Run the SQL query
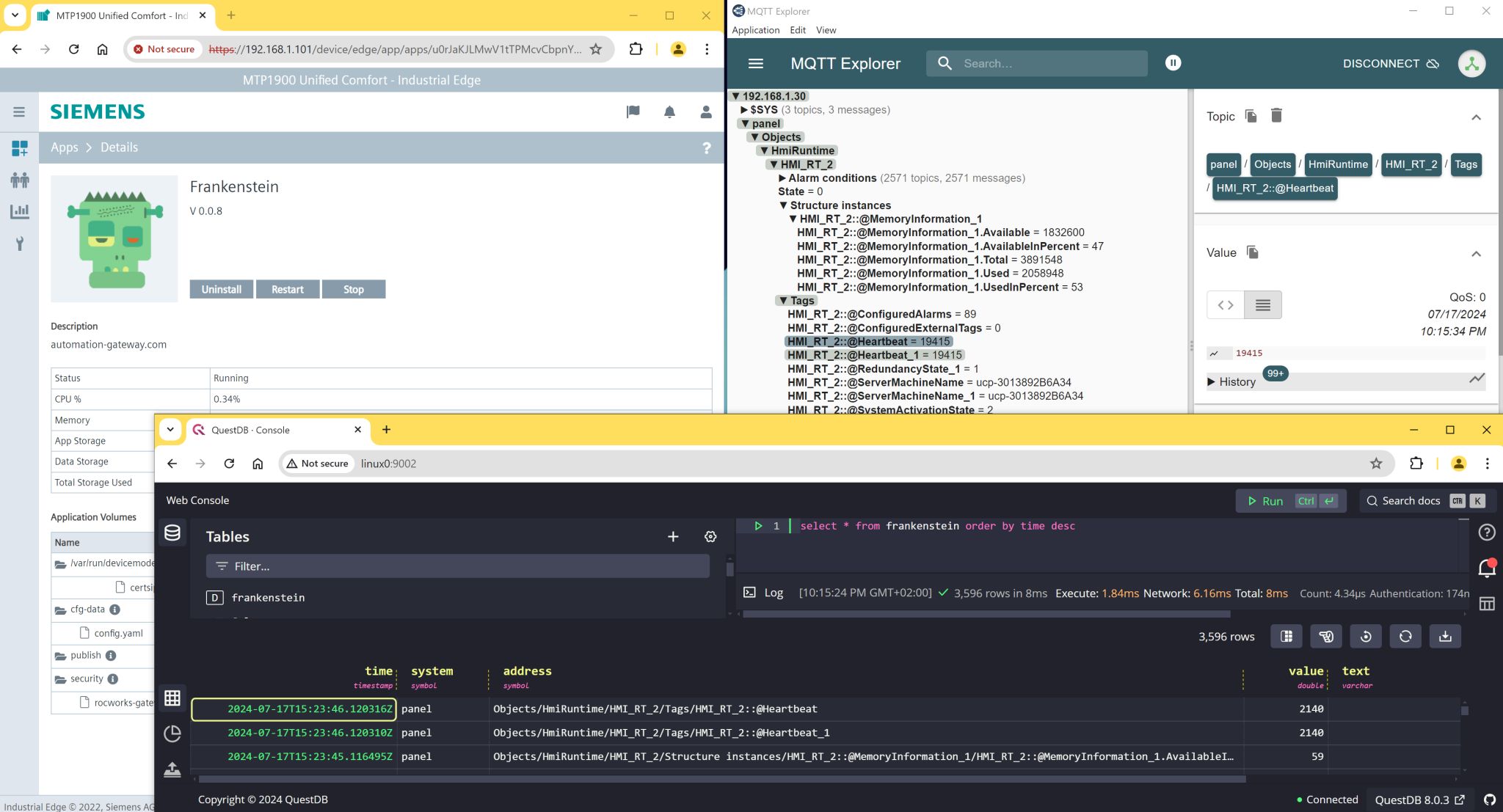Viewport: 1503px width, 812px height. pyautogui.click(x=1291, y=501)
